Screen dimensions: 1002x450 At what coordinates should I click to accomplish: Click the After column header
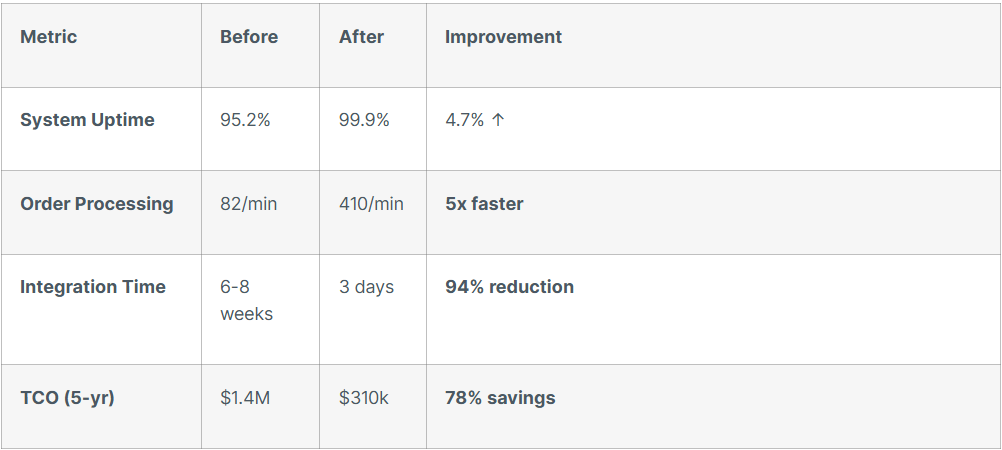click(361, 37)
